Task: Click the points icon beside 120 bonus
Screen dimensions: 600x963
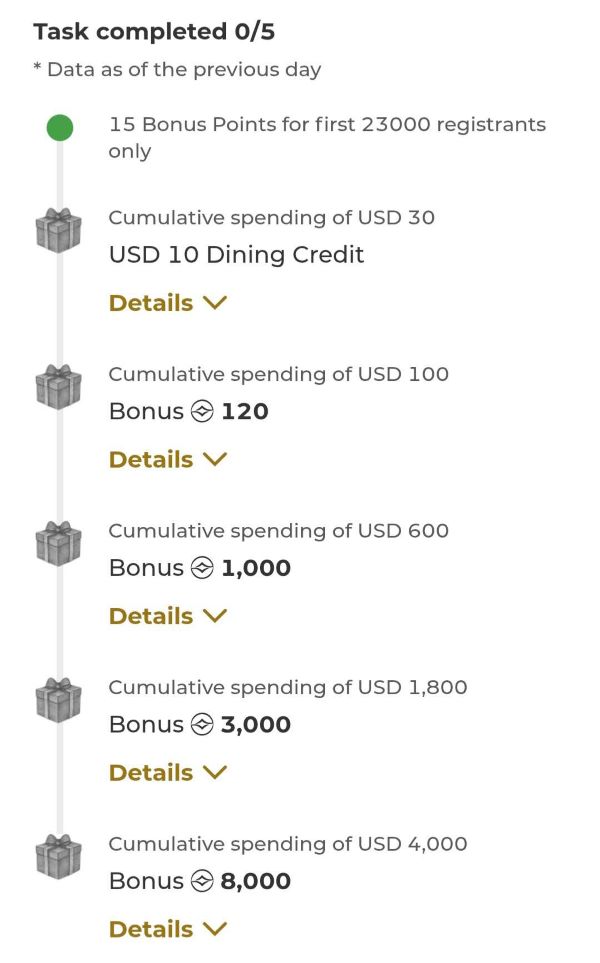Action: [x=202, y=412]
